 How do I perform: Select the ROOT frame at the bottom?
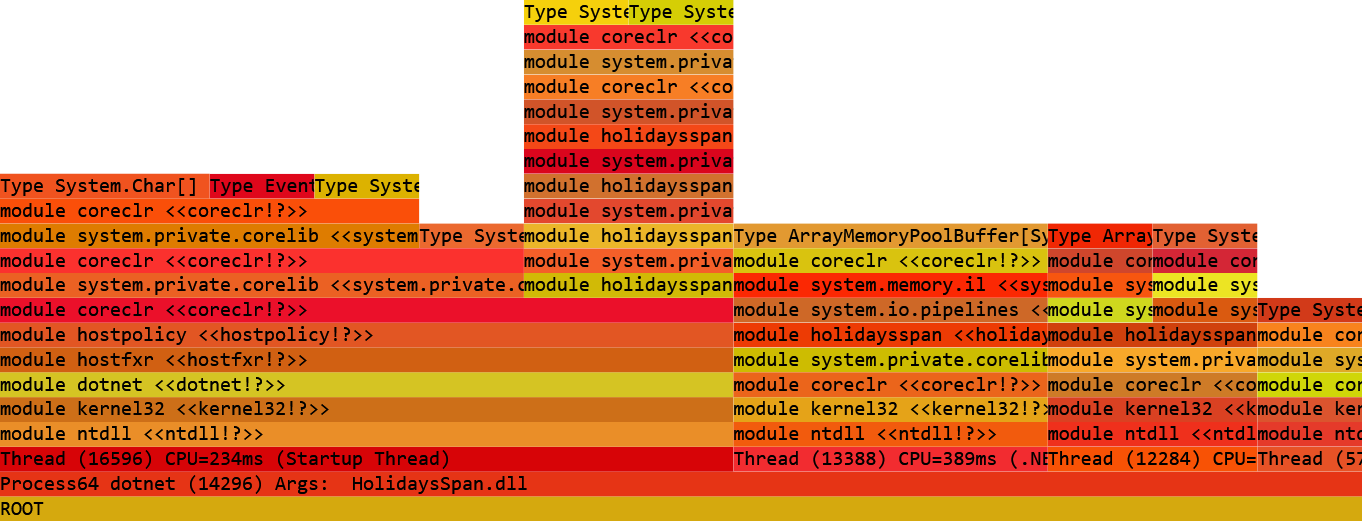[681, 509]
